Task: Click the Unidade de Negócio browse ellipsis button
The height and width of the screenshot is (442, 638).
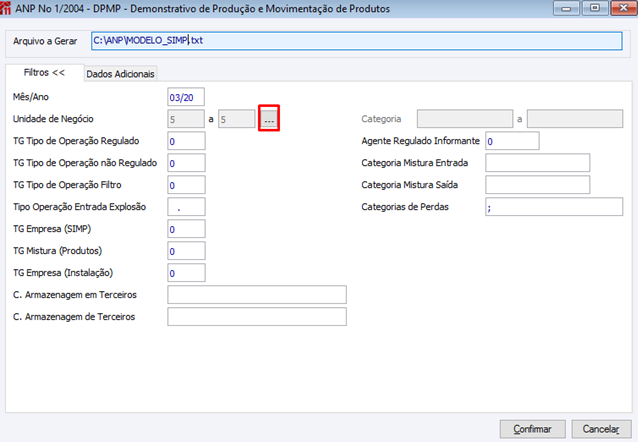Action: (x=269, y=119)
